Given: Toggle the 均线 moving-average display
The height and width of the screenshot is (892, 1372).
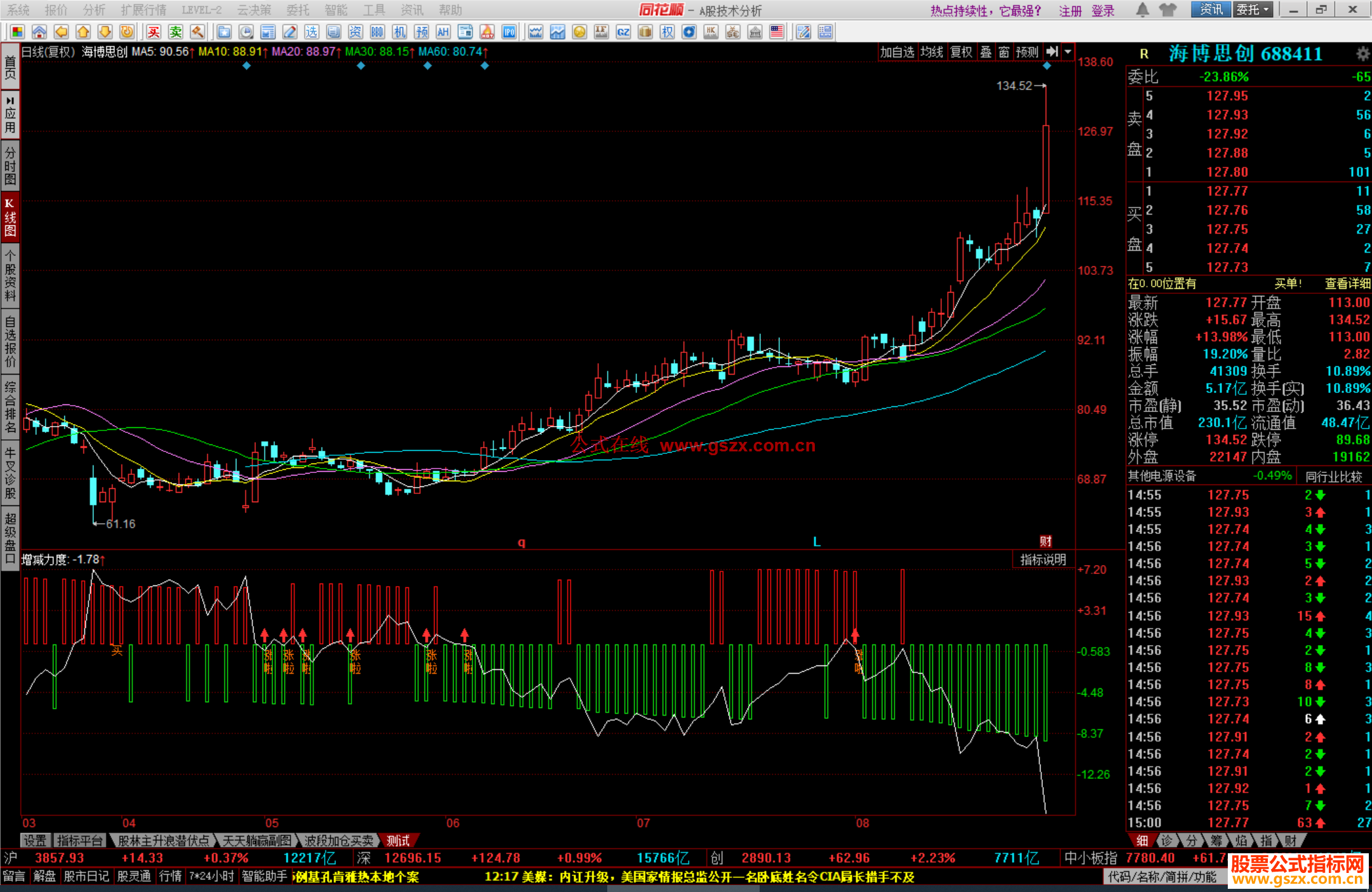Looking at the screenshot, I should [x=932, y=52].
